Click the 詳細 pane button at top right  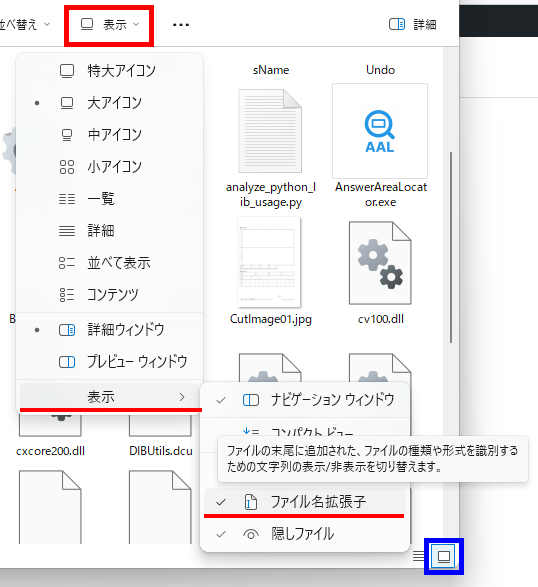point(413,25)
